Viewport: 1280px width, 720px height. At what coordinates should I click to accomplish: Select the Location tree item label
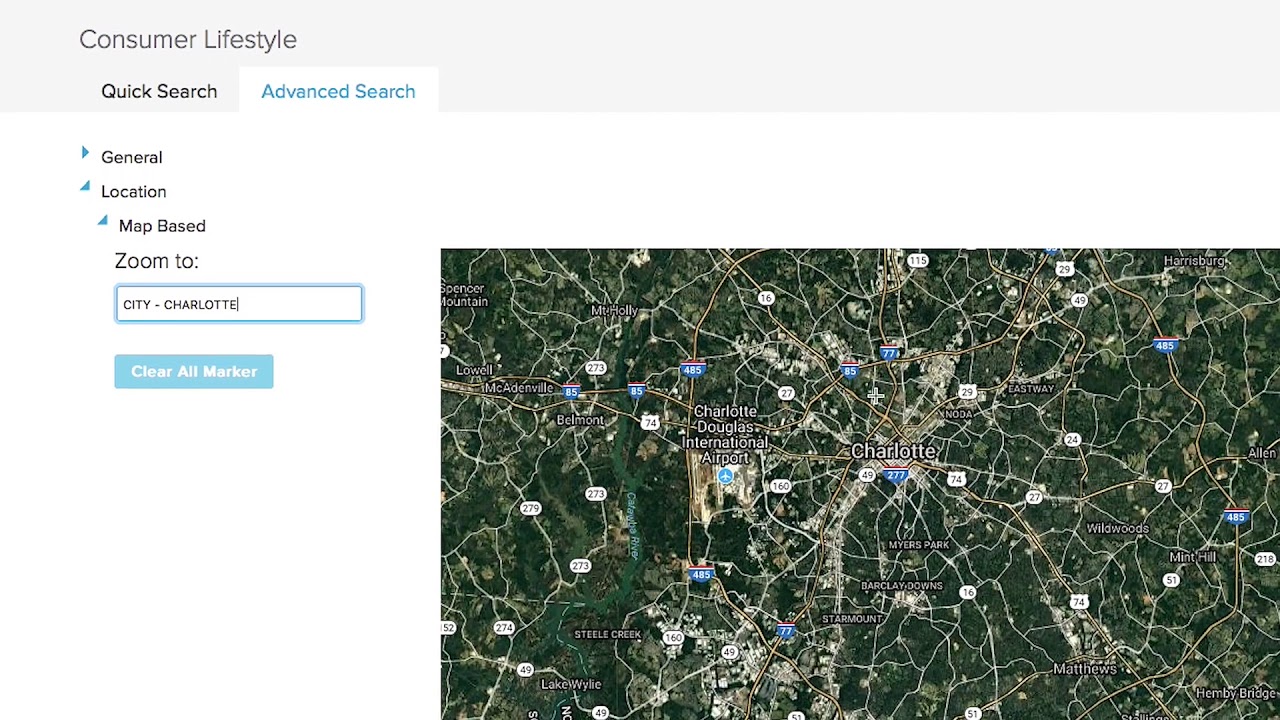point(133,191)
